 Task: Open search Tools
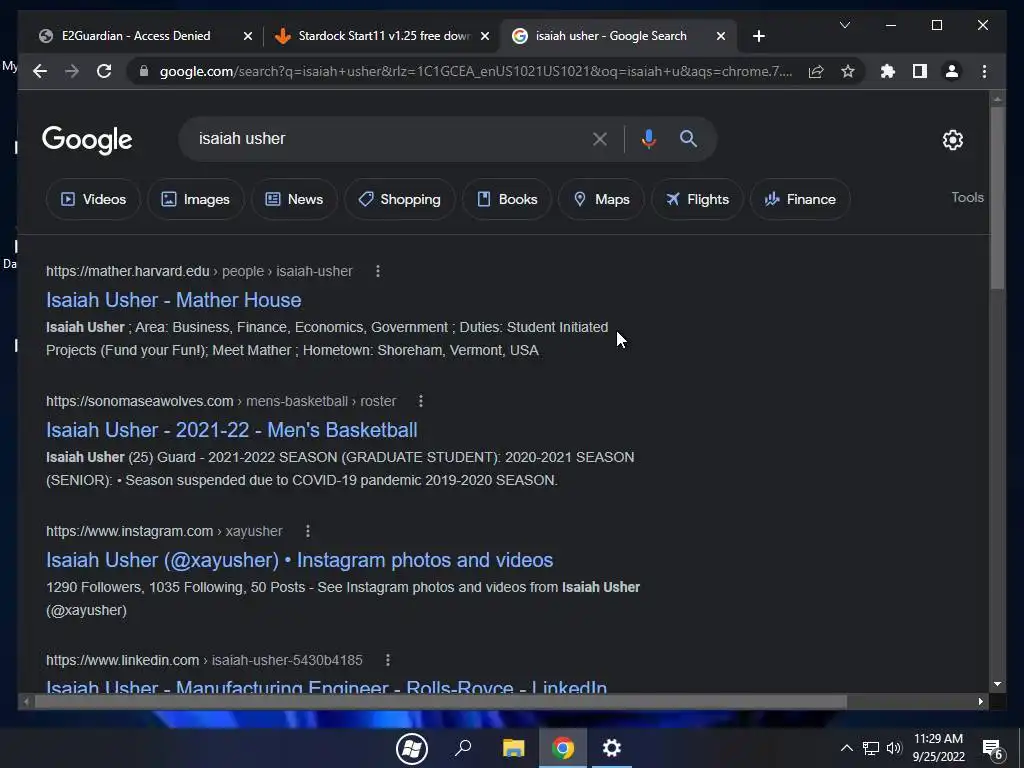click(967, 197)
